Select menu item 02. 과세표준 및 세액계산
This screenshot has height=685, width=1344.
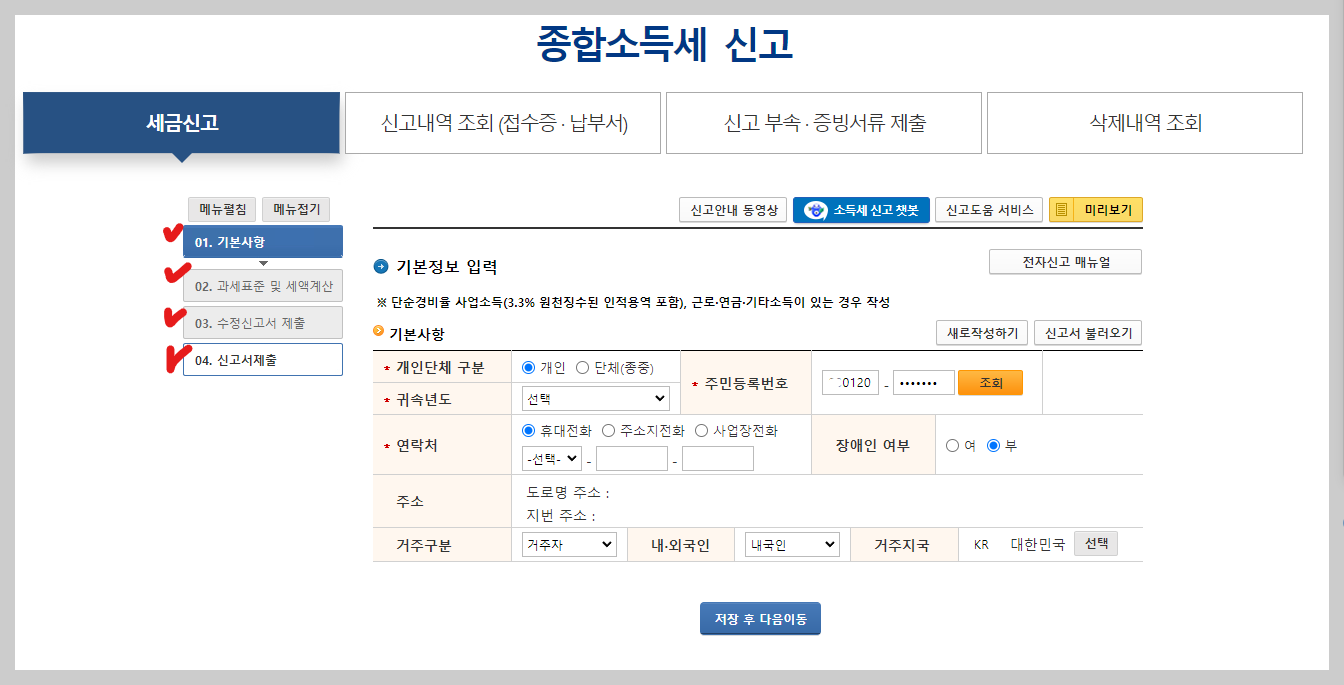point(262,286)
